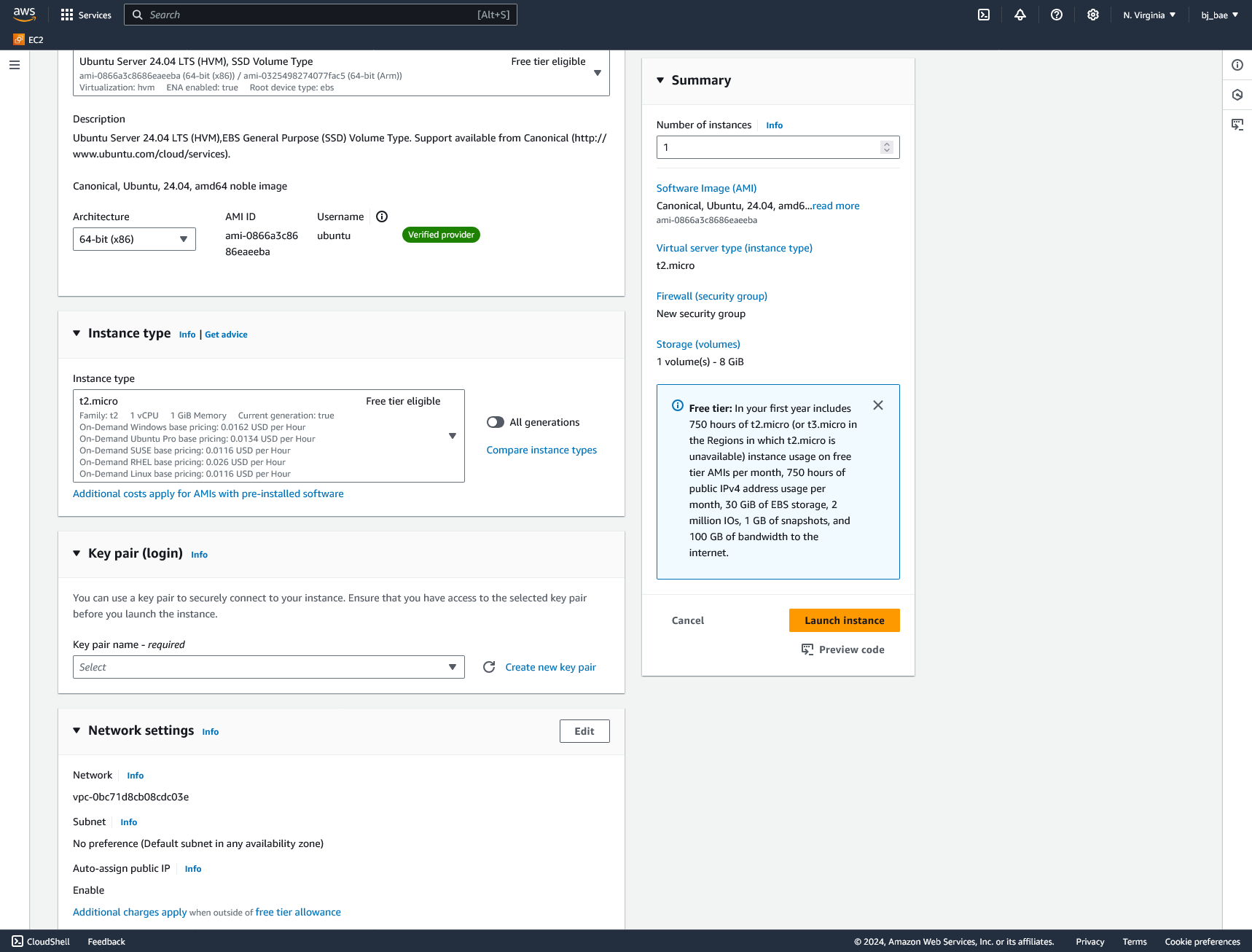
Task: Collapse the Network settings section
Action: point(77,730)
